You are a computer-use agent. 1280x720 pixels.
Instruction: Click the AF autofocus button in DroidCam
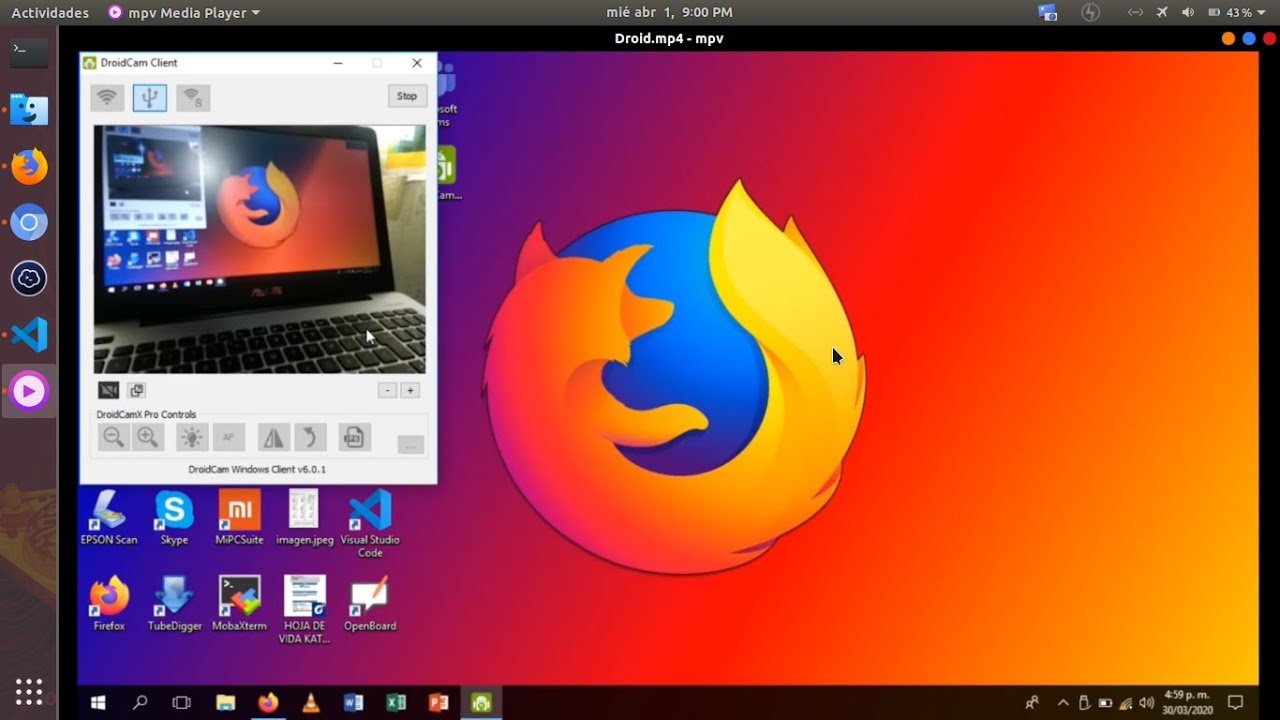(x=229, y=437)
